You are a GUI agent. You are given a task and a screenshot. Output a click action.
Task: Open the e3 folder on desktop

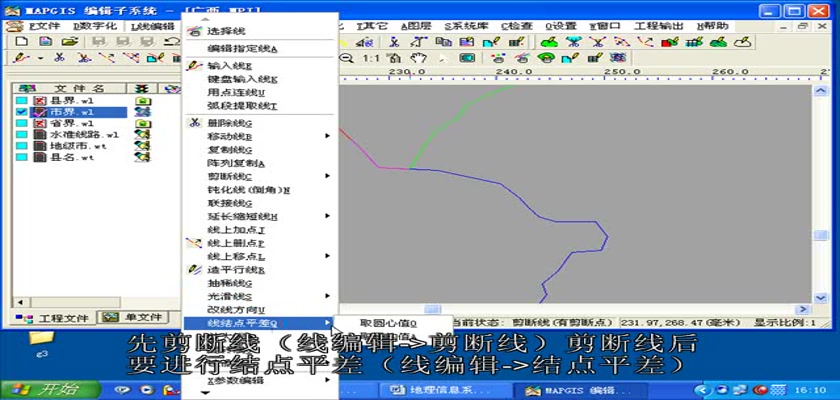click(x=41, y=343)
